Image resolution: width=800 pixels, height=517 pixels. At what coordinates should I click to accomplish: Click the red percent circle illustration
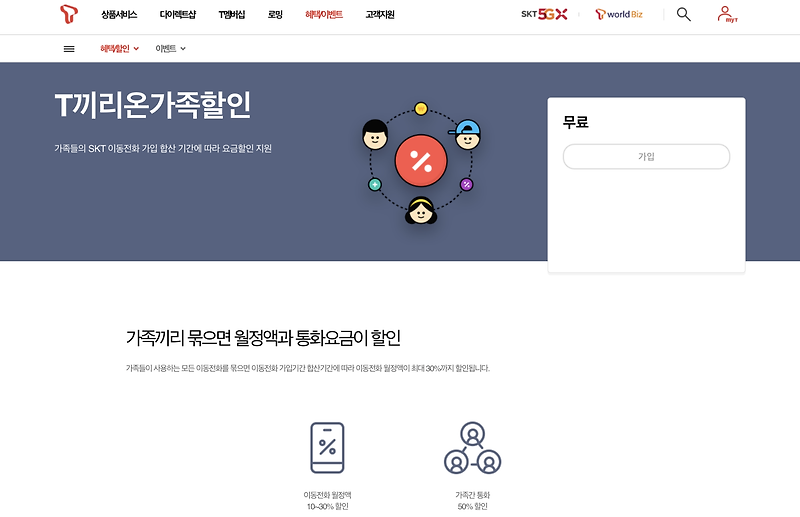(421, 160)
